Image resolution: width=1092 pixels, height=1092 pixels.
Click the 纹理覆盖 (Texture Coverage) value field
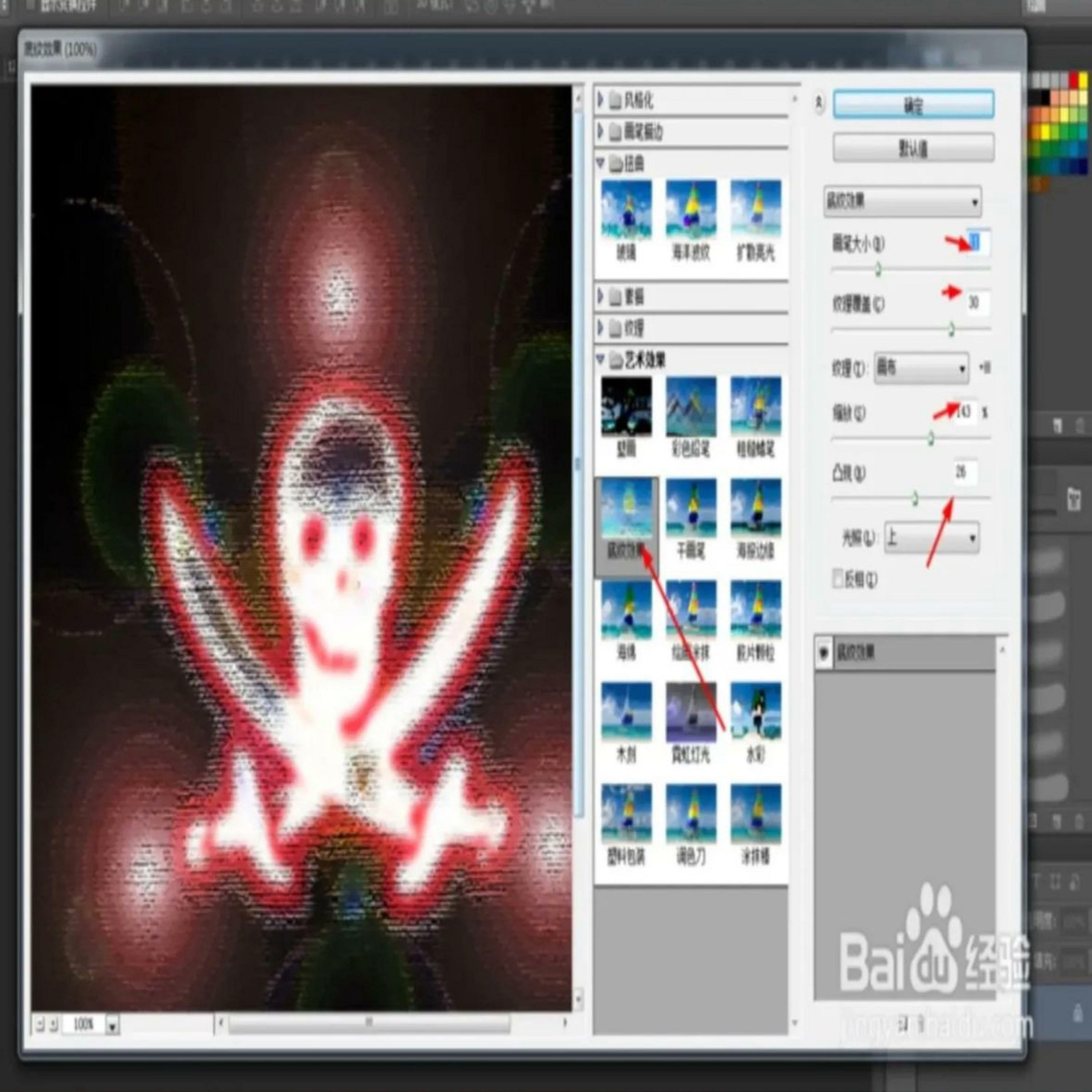(x=976, y=303)
